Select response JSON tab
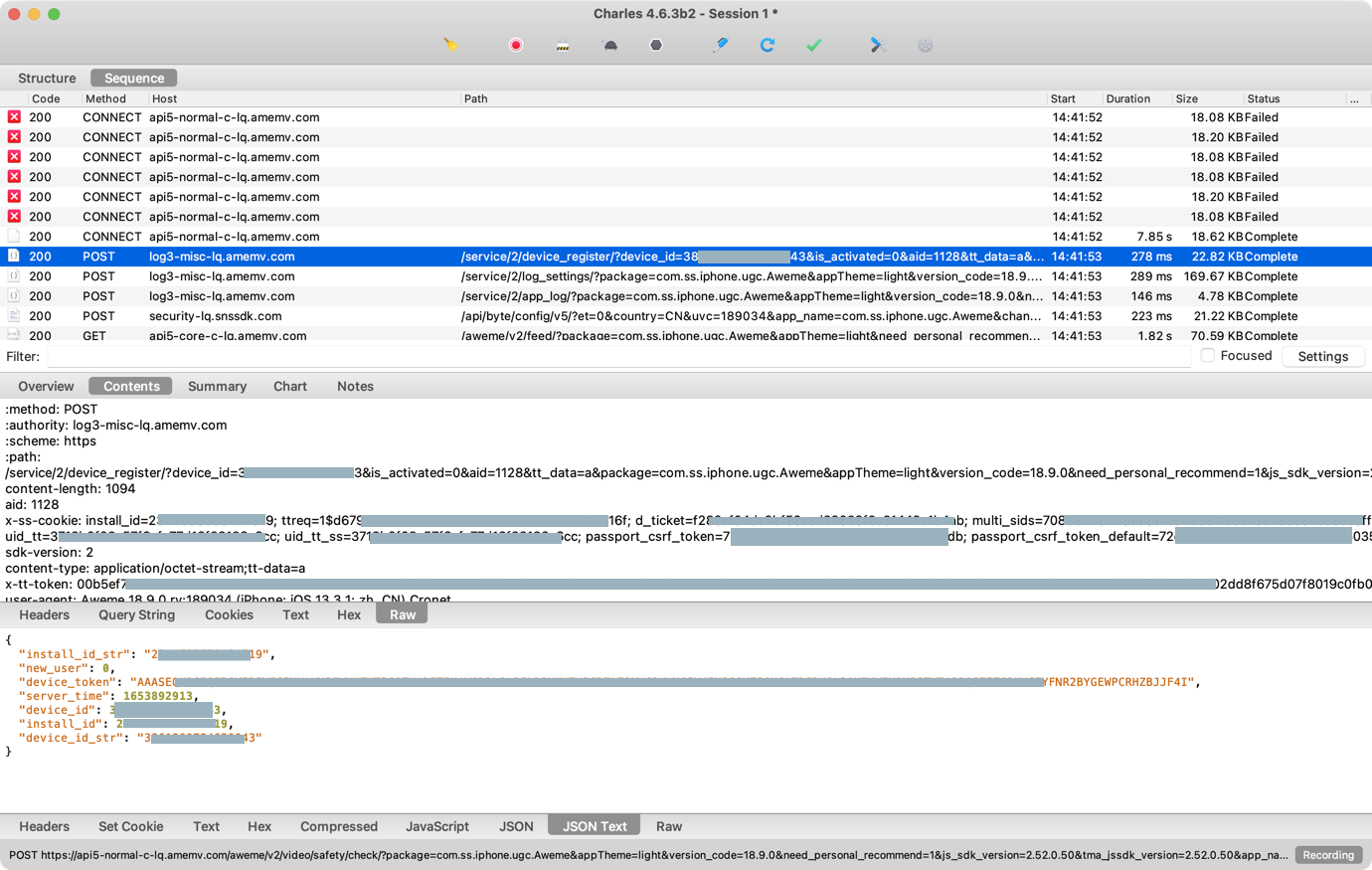 tap(516, 826)
